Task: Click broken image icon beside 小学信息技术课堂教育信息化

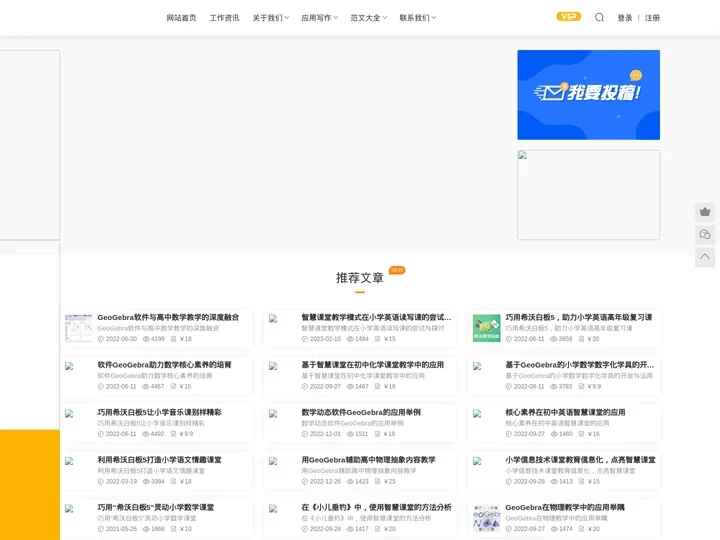Action: point(477,461)
